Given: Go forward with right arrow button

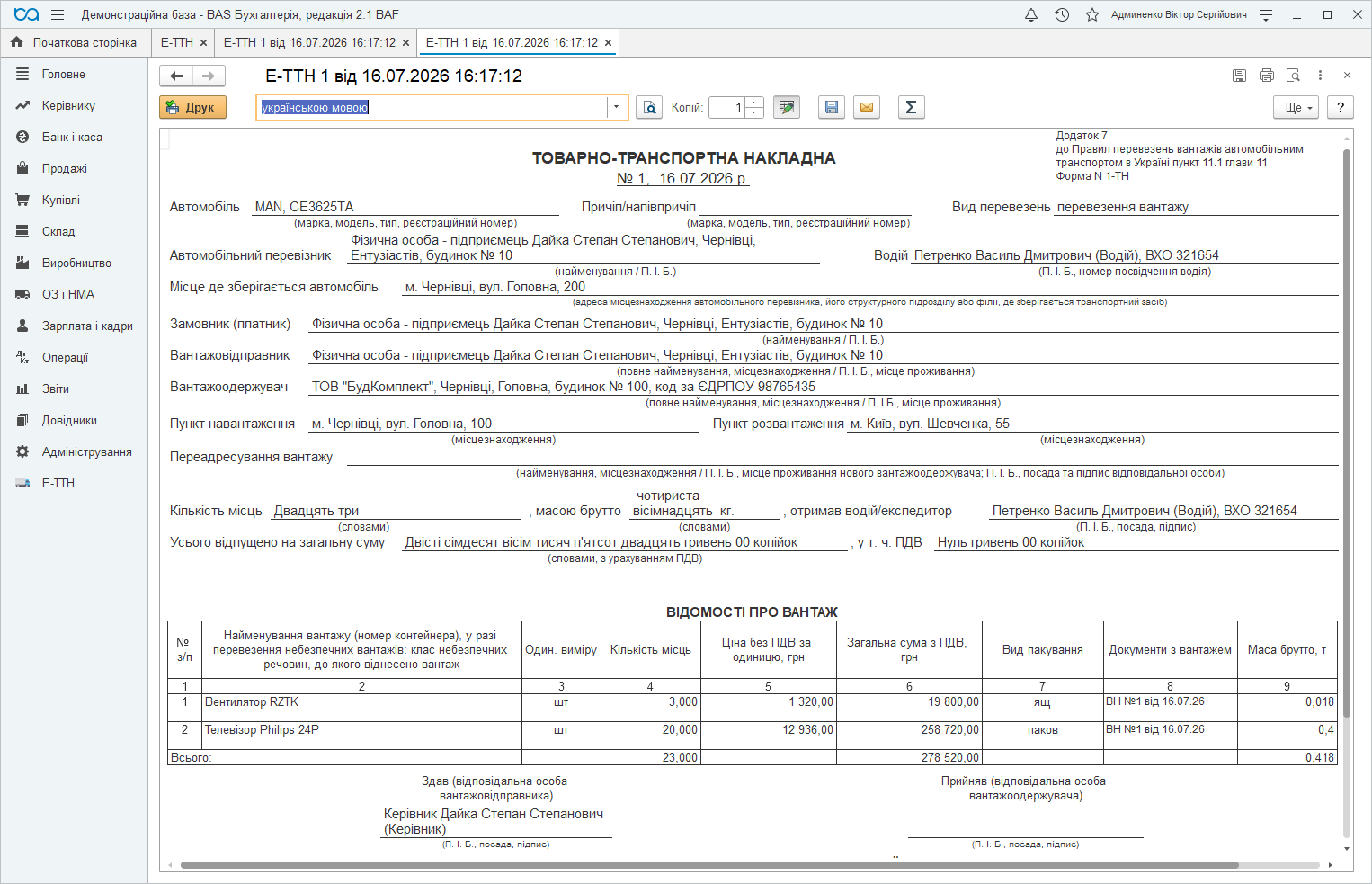Looking at the screenshot, I should click(209, 76).
